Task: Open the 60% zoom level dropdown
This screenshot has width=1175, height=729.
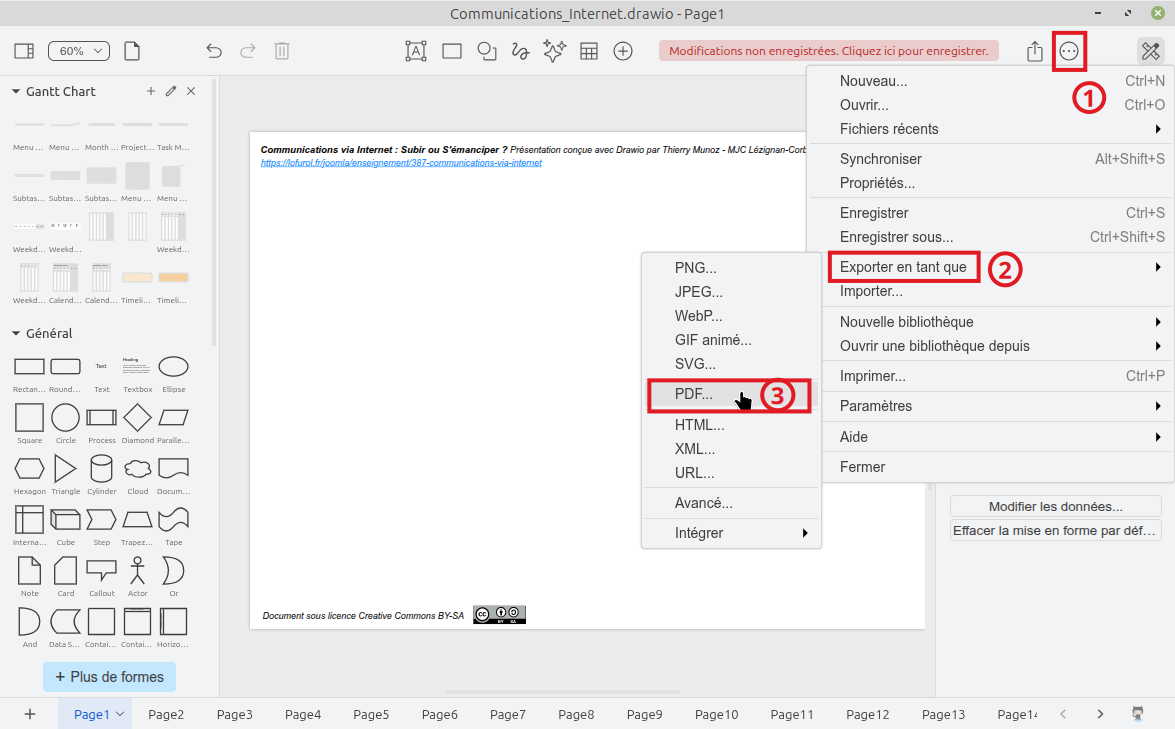Action: pos(79,50)
